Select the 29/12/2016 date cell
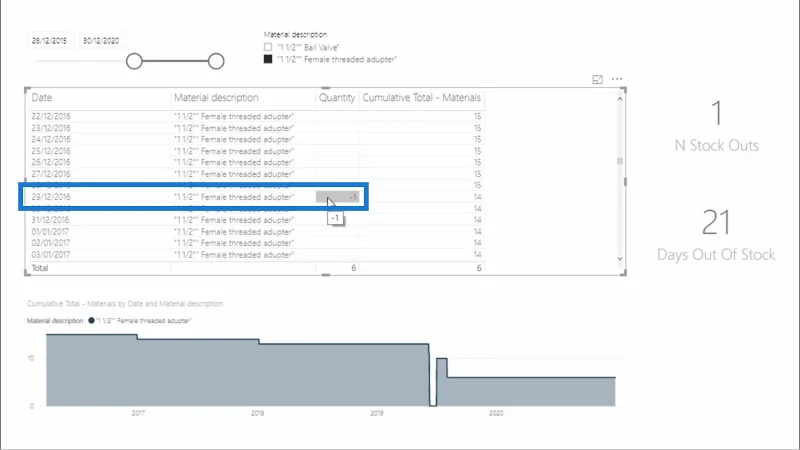800x450 pixels. click(x=51, y=197)
